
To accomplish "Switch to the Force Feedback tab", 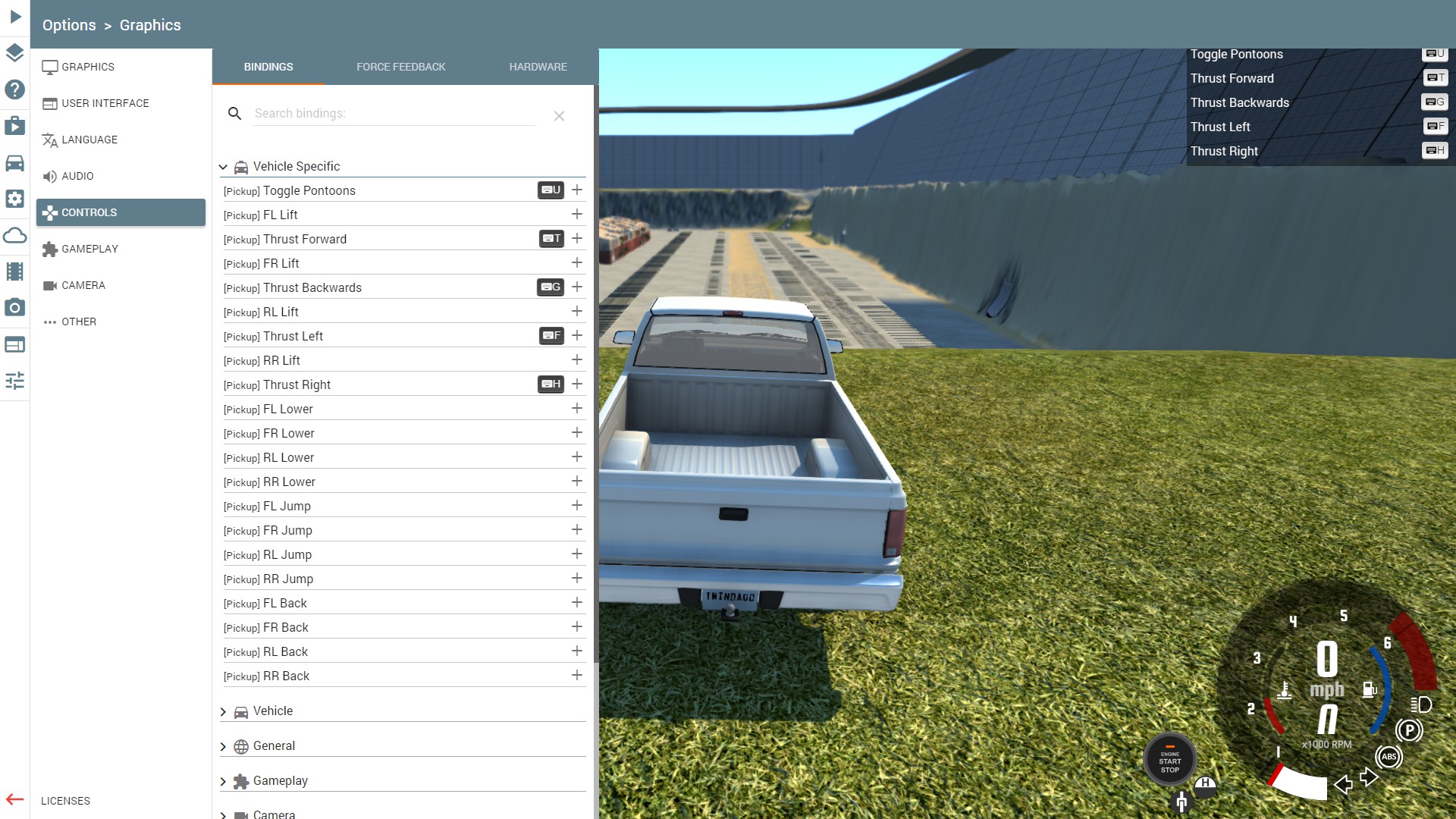I will pos(401,67).
